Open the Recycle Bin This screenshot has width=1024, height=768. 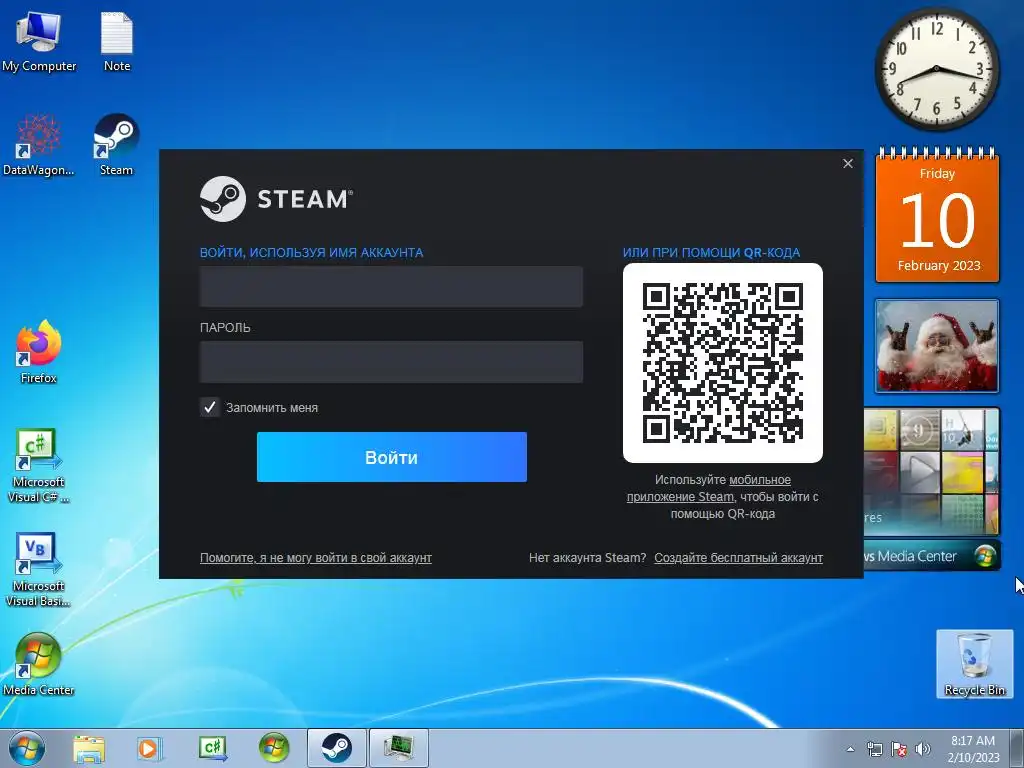coord(974,664)
